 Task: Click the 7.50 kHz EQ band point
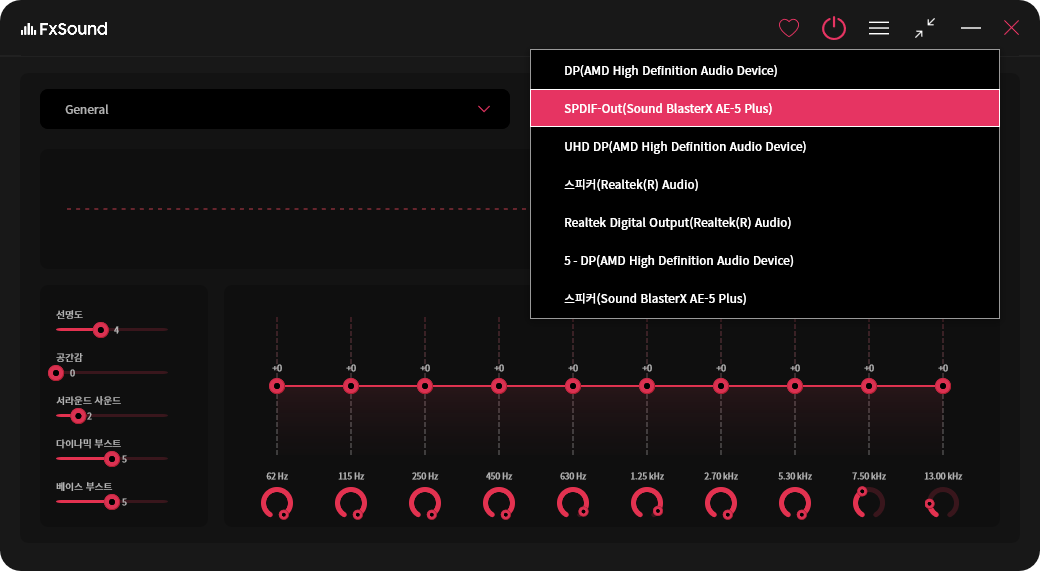(869, 386)
